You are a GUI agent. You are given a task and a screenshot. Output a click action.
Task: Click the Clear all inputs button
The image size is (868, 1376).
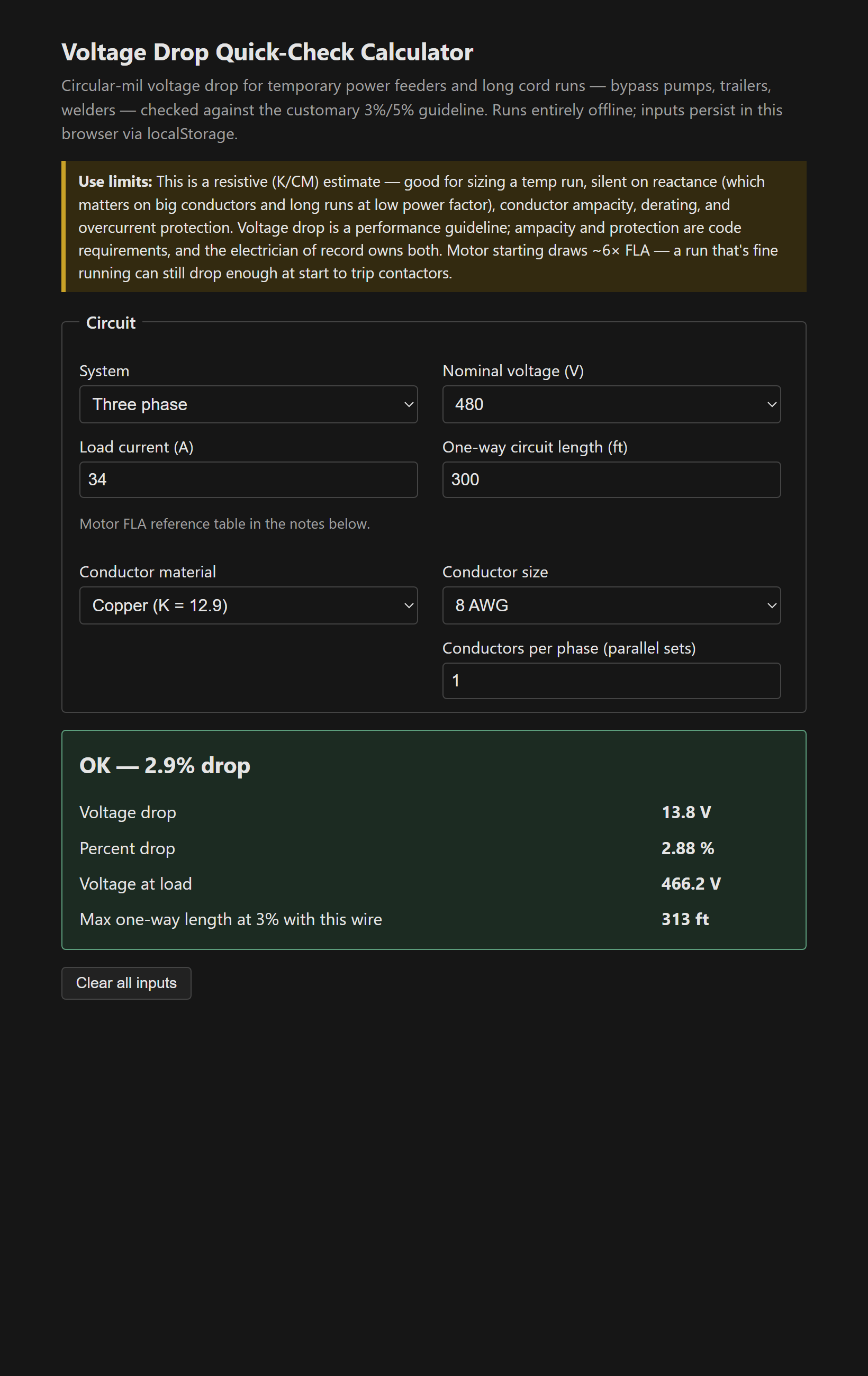[126, 983]
